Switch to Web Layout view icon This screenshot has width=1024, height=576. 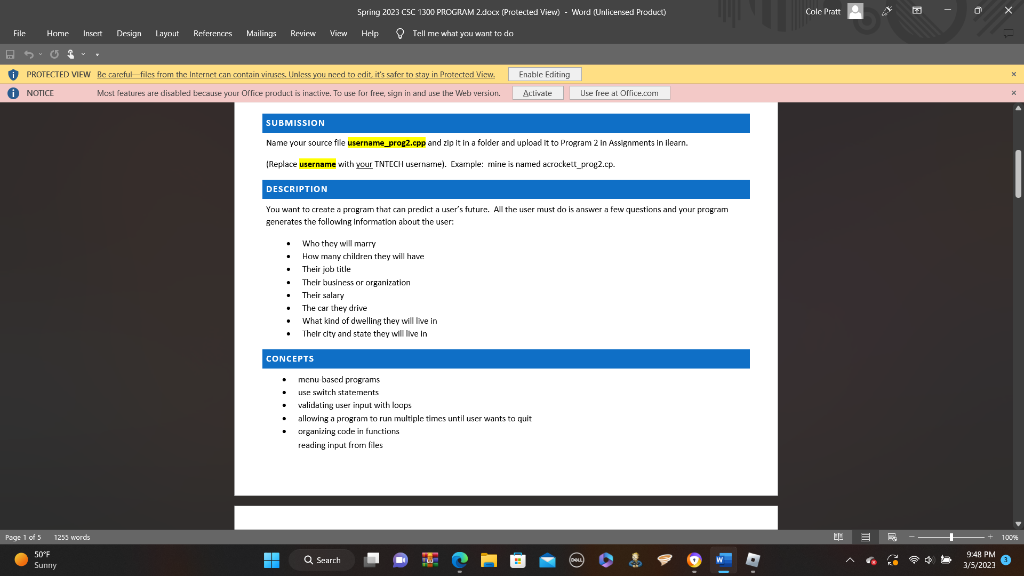pyautogui.click(x=892, y=537)
